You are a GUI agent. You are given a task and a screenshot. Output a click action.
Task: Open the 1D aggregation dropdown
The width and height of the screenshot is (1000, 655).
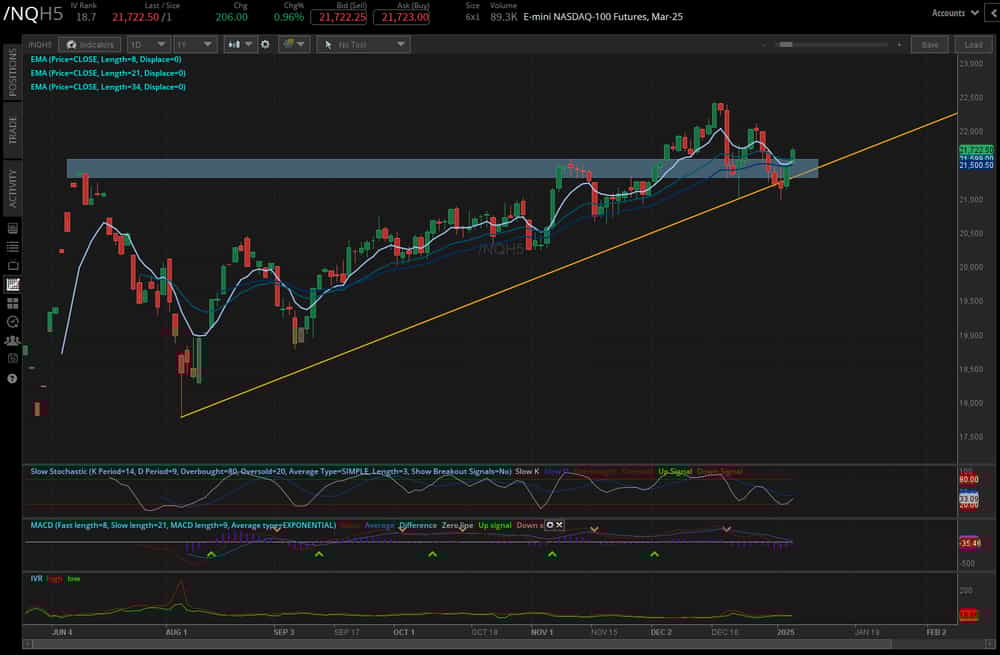[147, 44]
